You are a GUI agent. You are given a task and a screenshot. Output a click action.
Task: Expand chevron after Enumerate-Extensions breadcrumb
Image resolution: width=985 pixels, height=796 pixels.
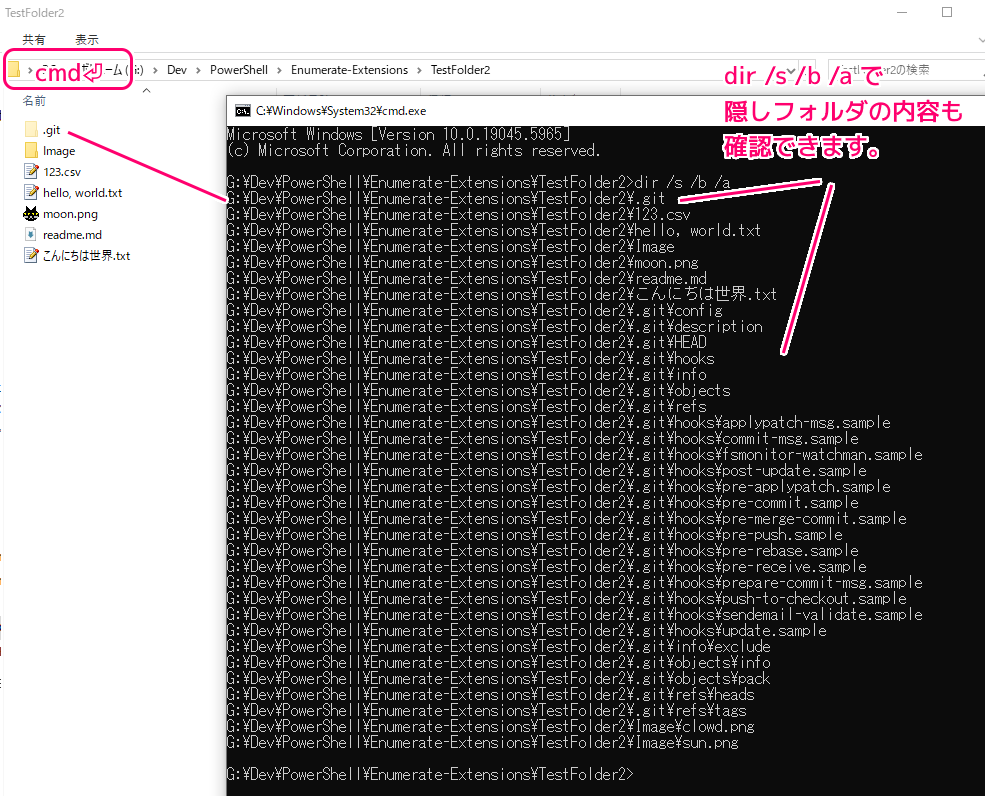420,70
